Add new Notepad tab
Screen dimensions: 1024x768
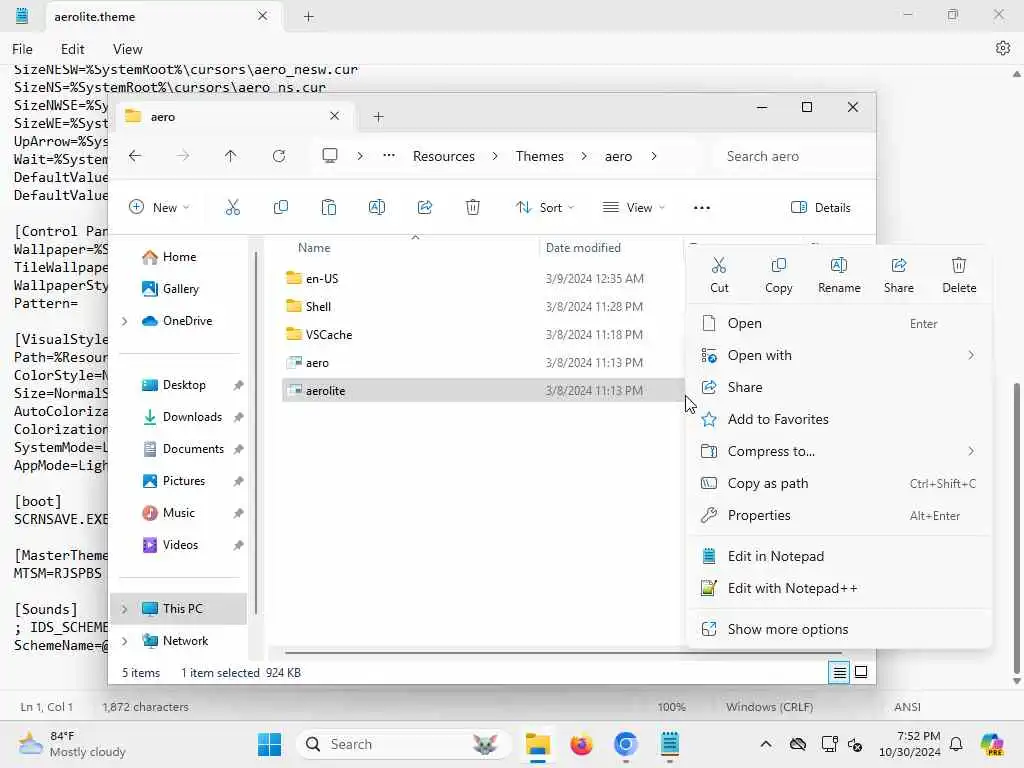click(309, 16)
